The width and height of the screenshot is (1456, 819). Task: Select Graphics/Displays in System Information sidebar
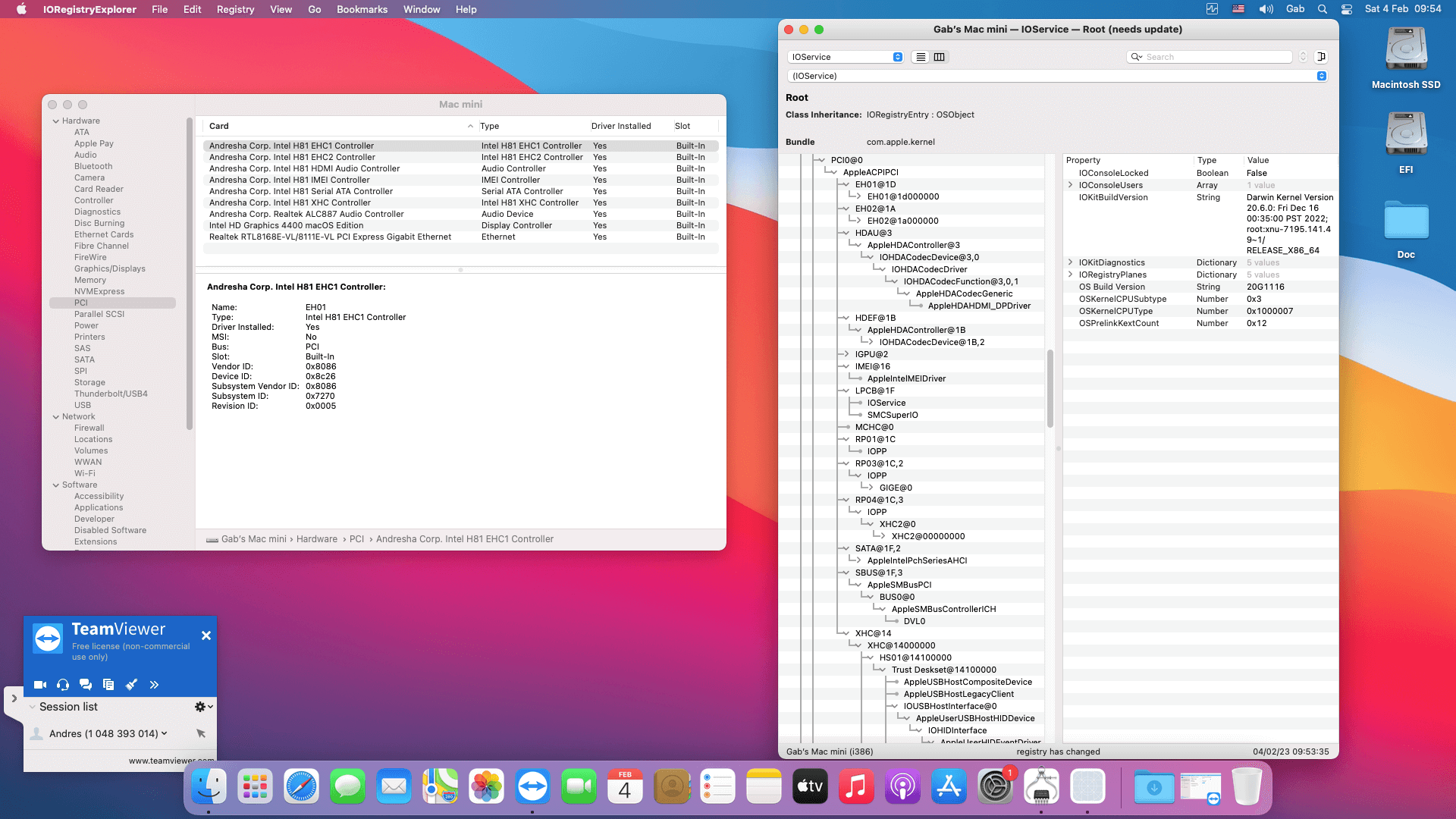click(109, 268)
